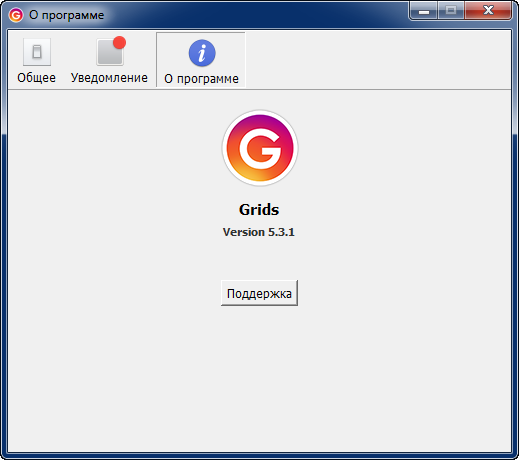Viewport: 519px width, 460px height.
Task: Close the О программе window
Action: point(488,11)
